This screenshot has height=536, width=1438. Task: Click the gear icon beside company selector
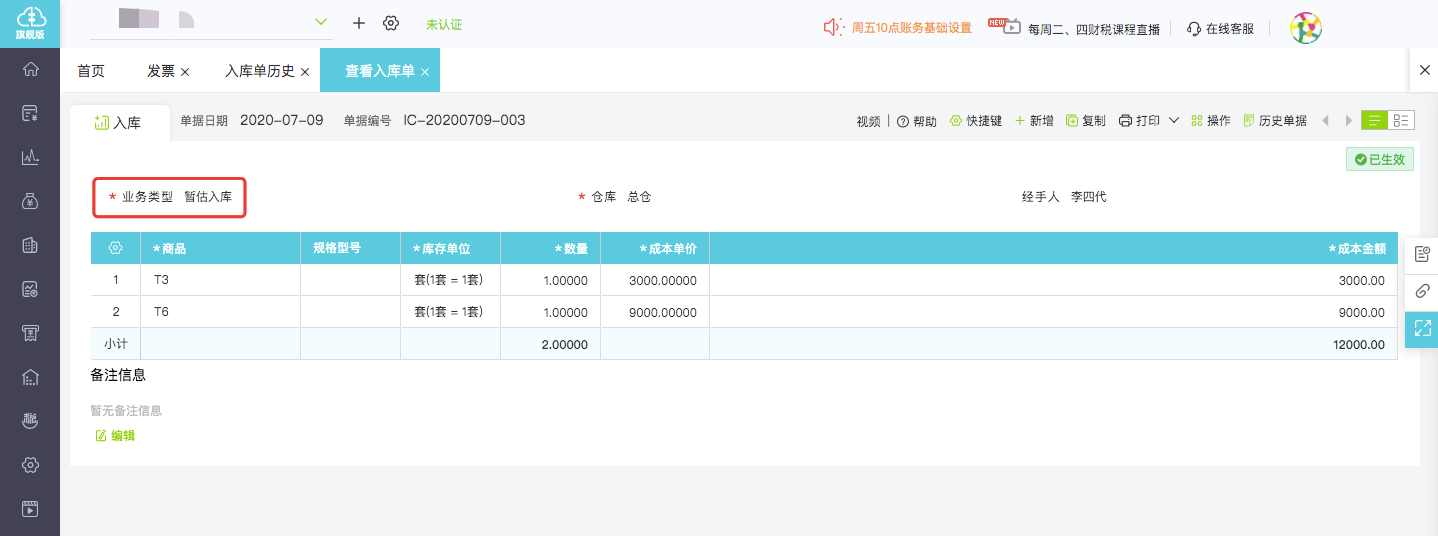pyautogui.click(x=391, y=23)
